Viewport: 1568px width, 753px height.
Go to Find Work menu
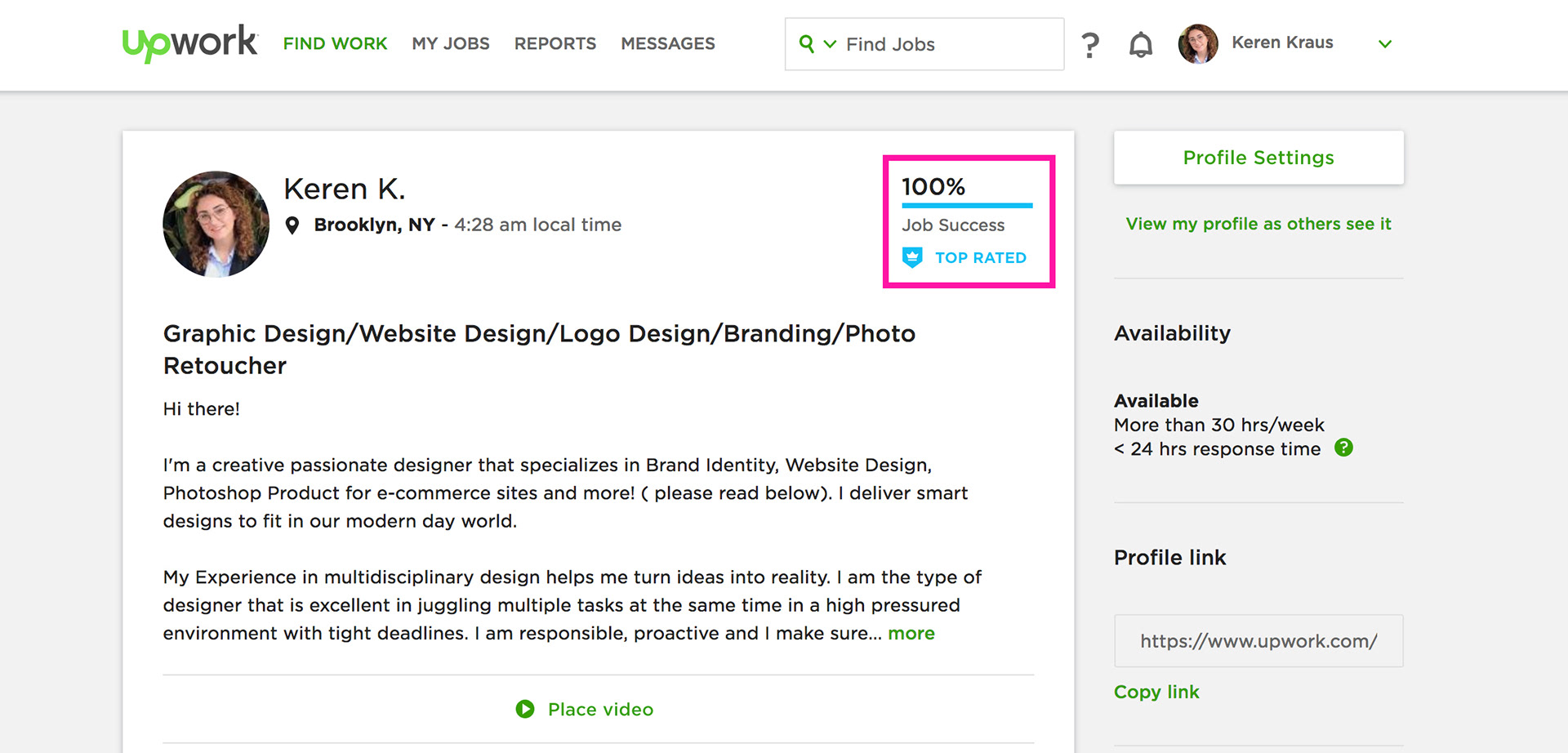[335, 43]
